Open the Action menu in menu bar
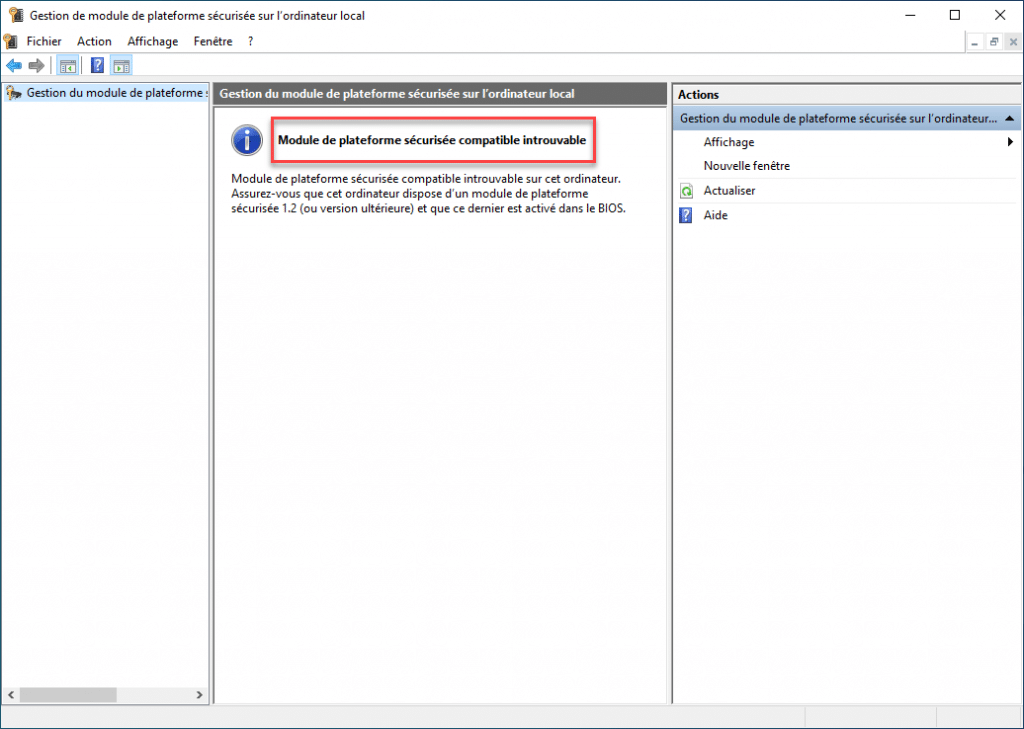This screenshot has width=1024, height=729. coord(94,41)
